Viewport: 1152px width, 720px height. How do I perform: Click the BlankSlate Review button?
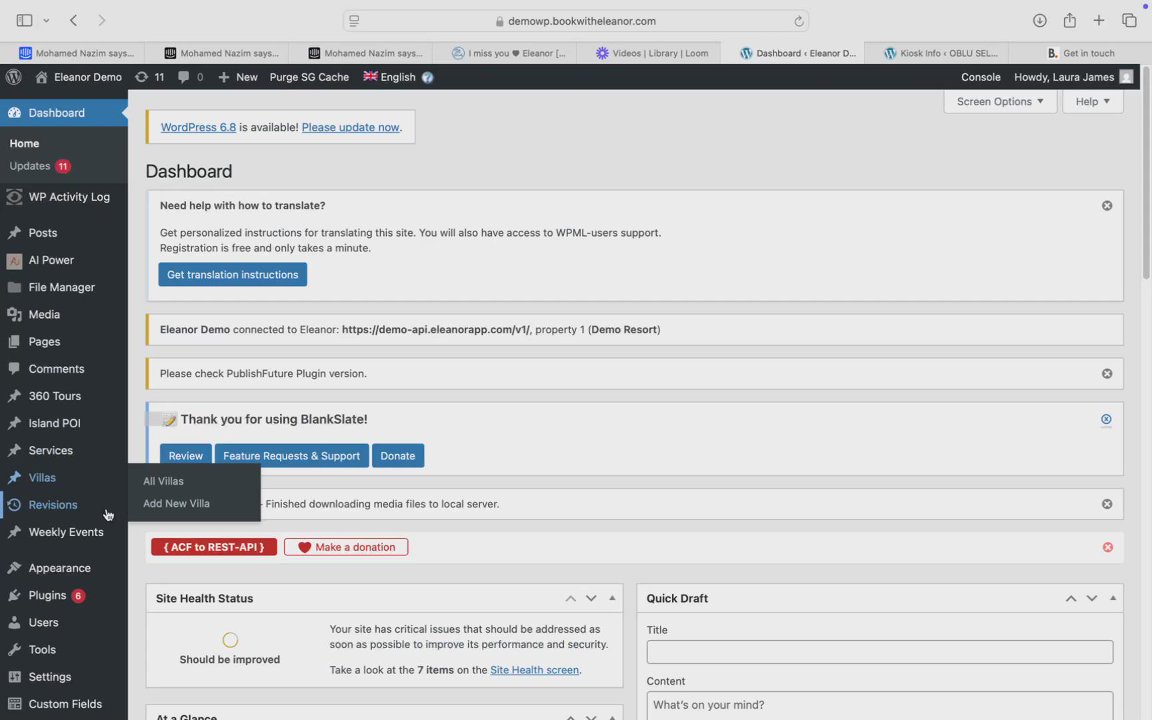186,456
